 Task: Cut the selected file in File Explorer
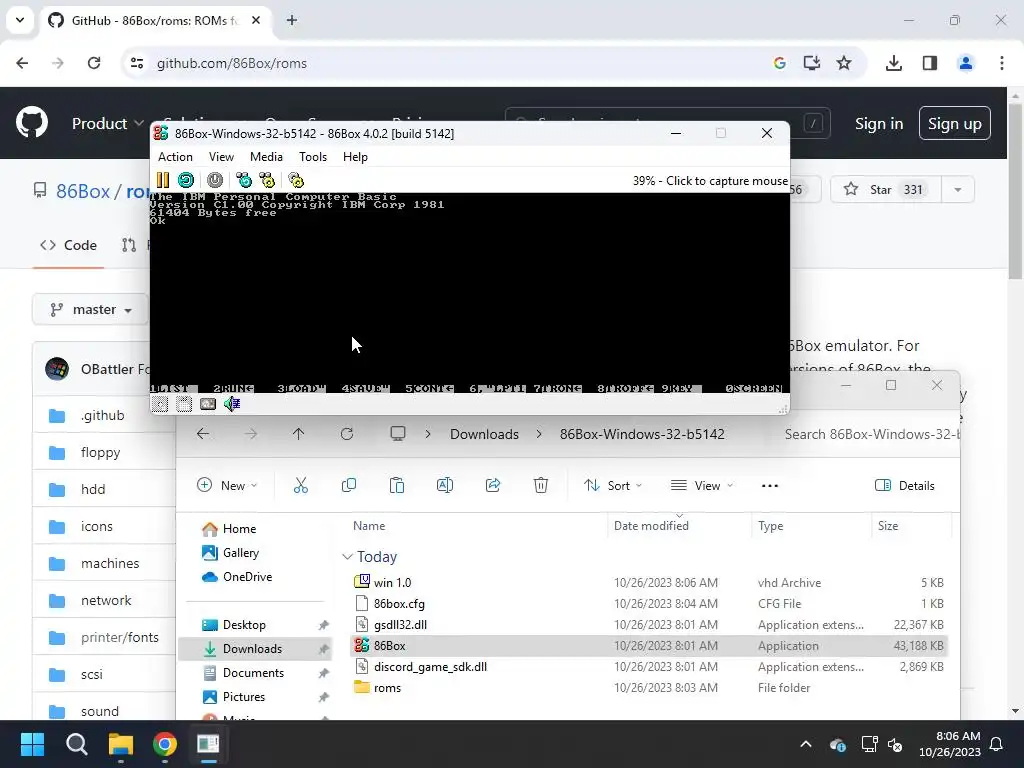[300, 485]
